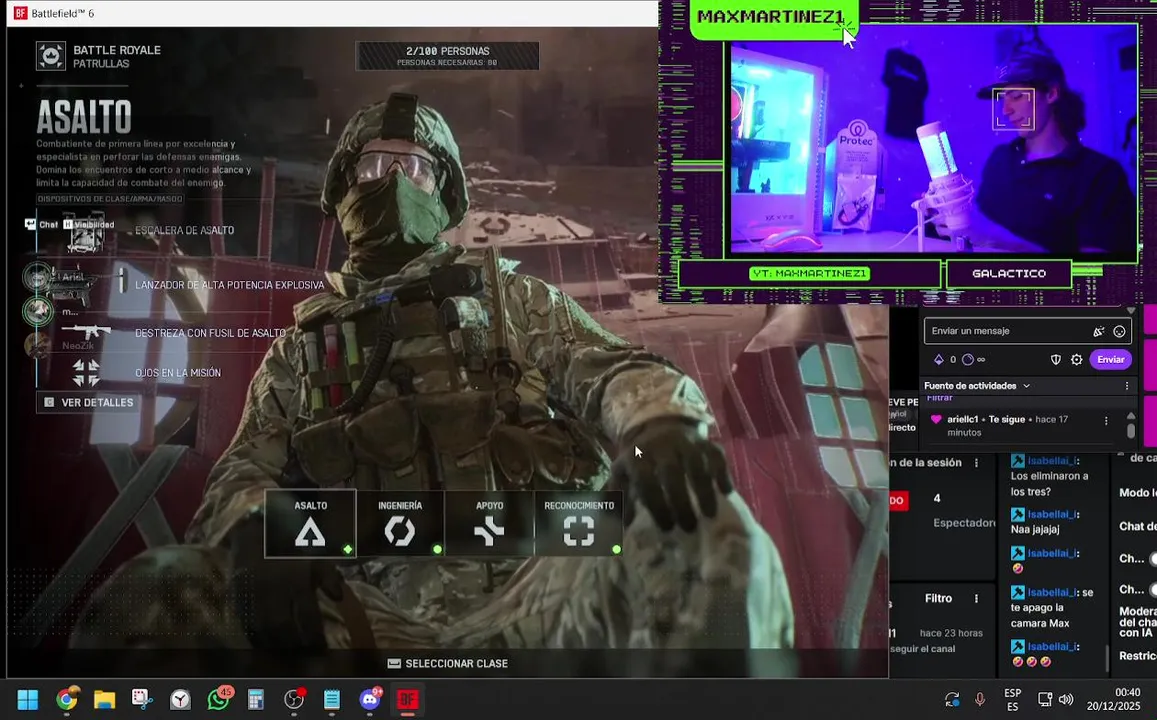Open chat settings gear icon

point(1077,359)
